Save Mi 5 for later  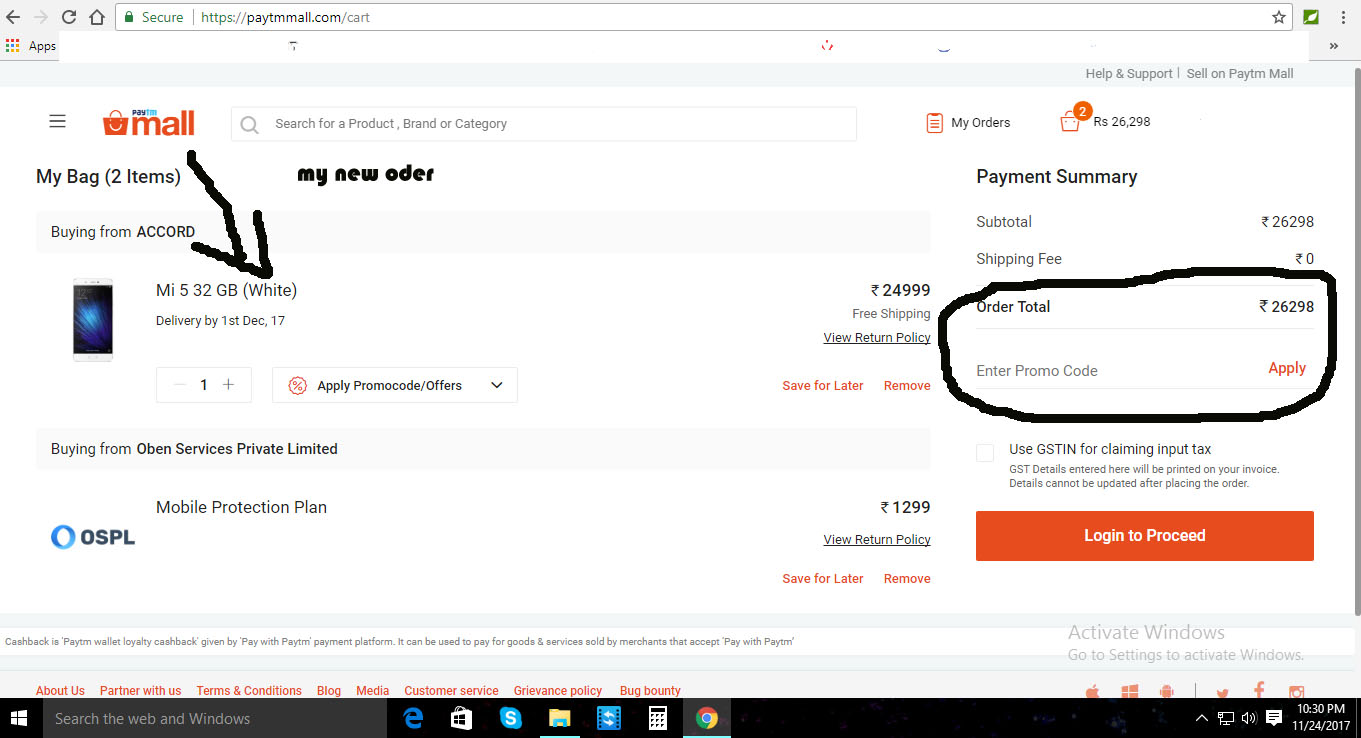[822, 386]
